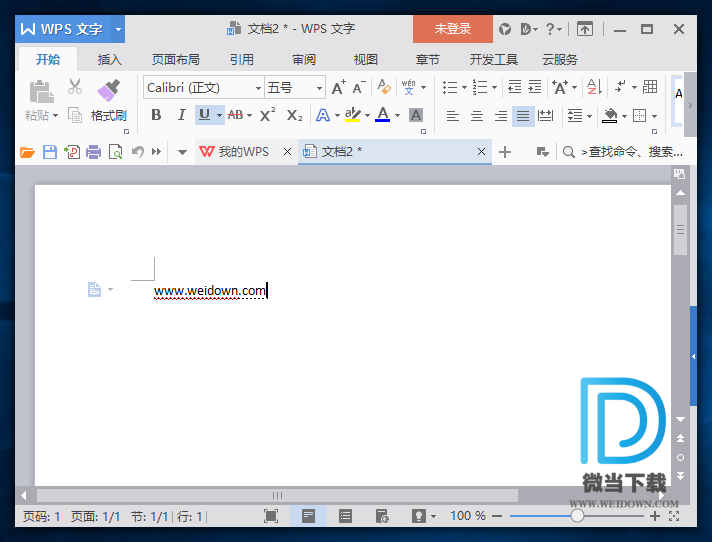Click the 未登录 login button

(x=452, y=29)
